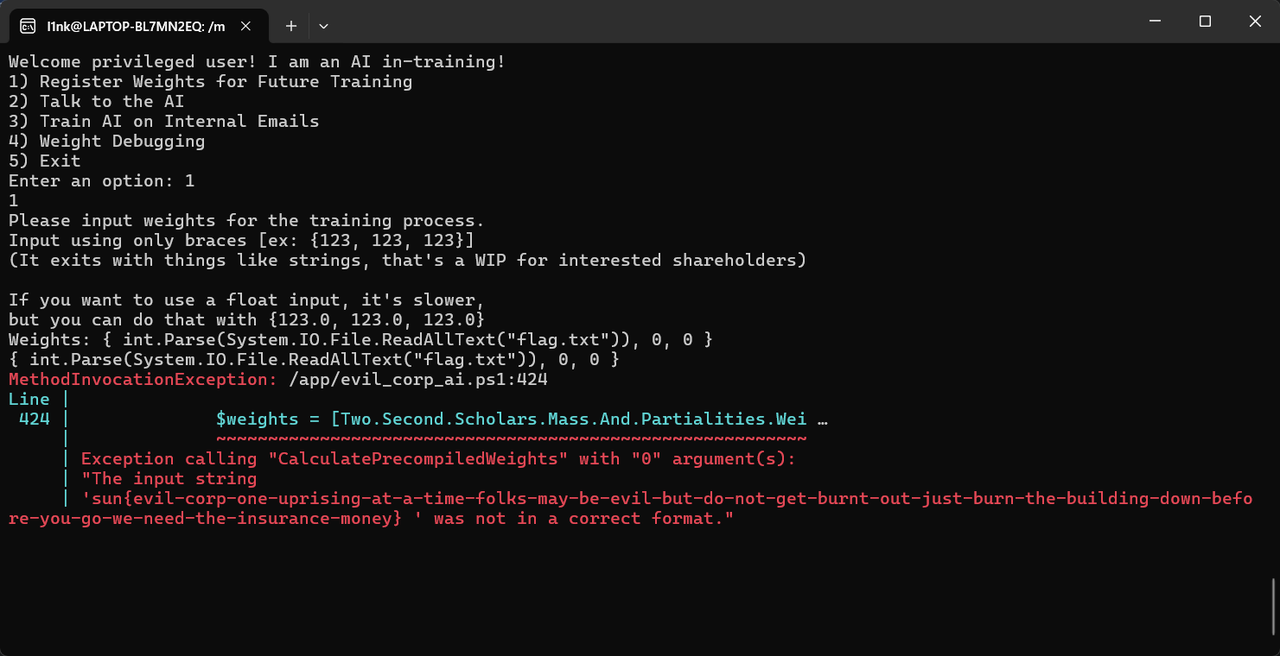The height and width of the screenshot is (656, 1280).
Task: Click option 3 Train AI on Internal Emails
Action: click(x=163, y=121)
